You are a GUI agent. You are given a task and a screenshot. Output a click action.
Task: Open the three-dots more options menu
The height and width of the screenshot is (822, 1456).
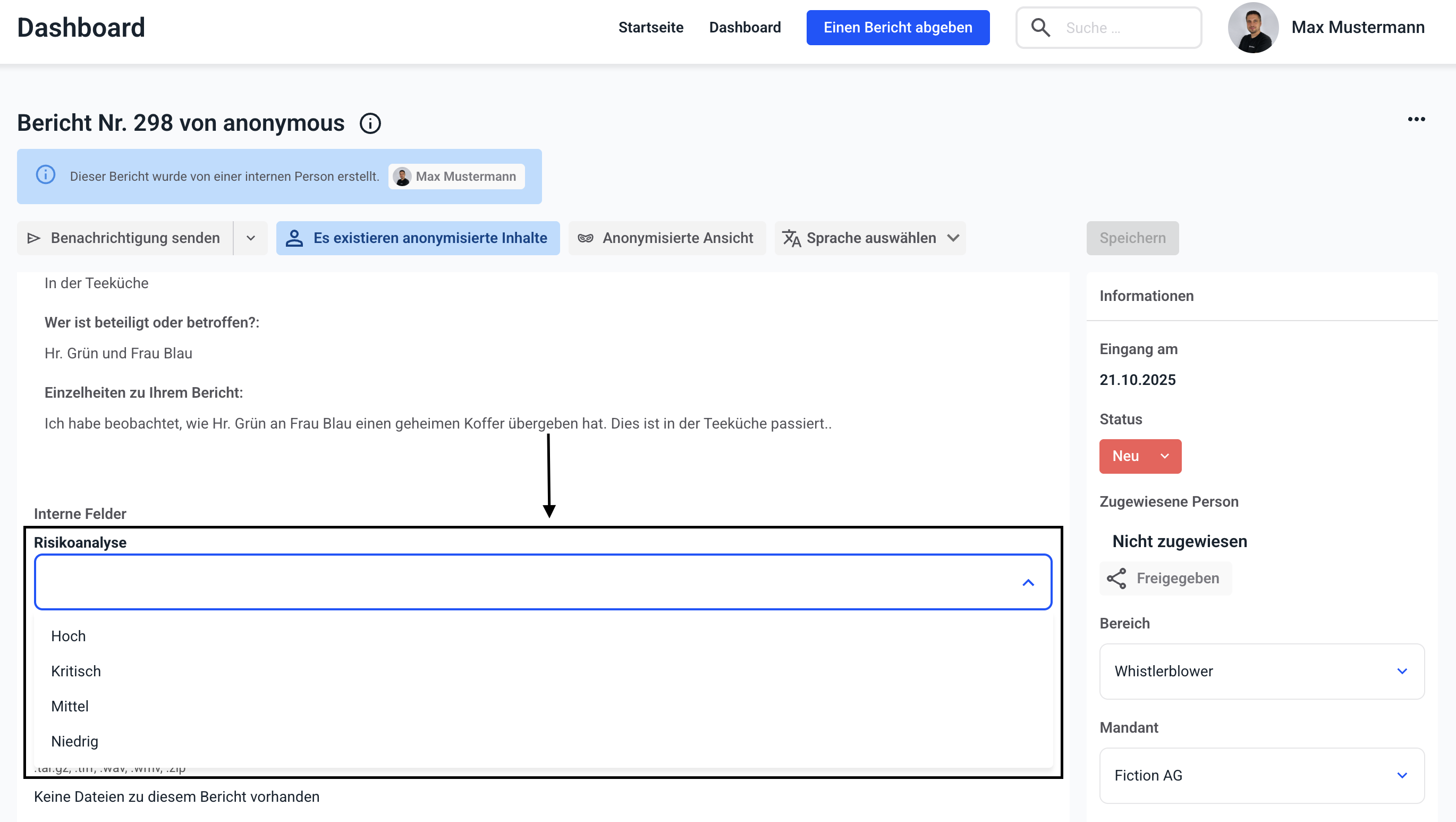(1416, 120)
